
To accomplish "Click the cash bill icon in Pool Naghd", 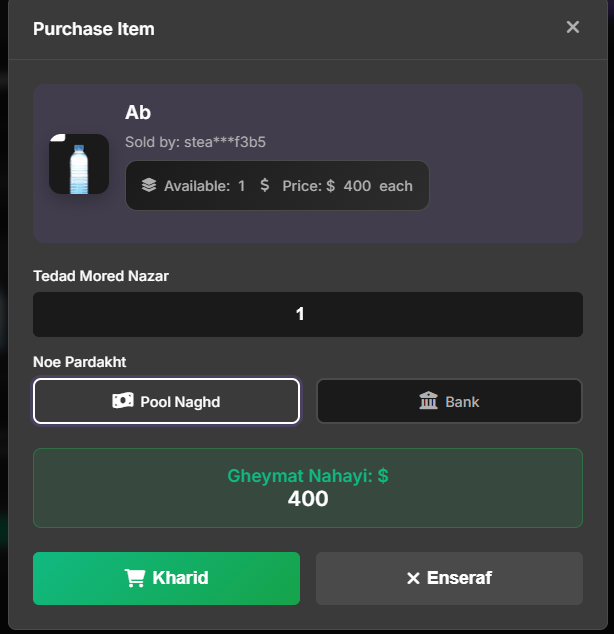I will [x=123, y=401].
